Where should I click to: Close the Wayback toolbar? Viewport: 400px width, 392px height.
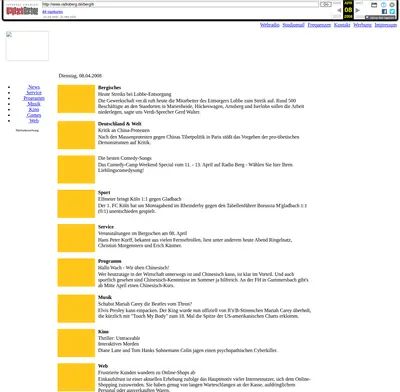(x=392, y=5)
